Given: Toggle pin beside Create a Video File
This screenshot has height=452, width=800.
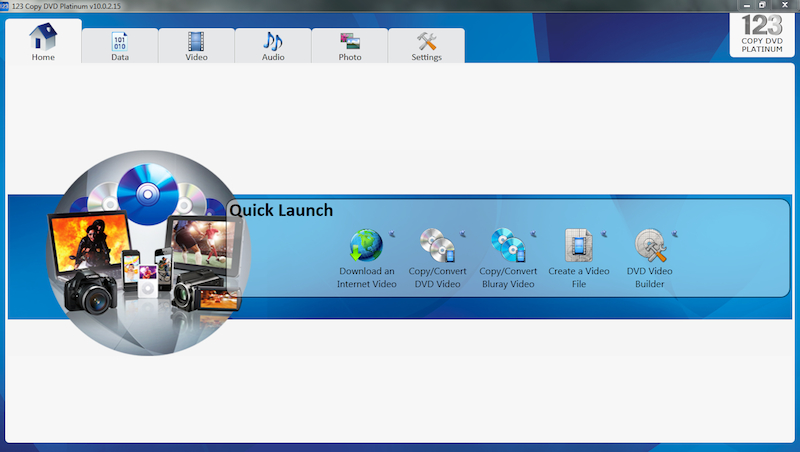Looking at the screenshot, I should (604, 234).
